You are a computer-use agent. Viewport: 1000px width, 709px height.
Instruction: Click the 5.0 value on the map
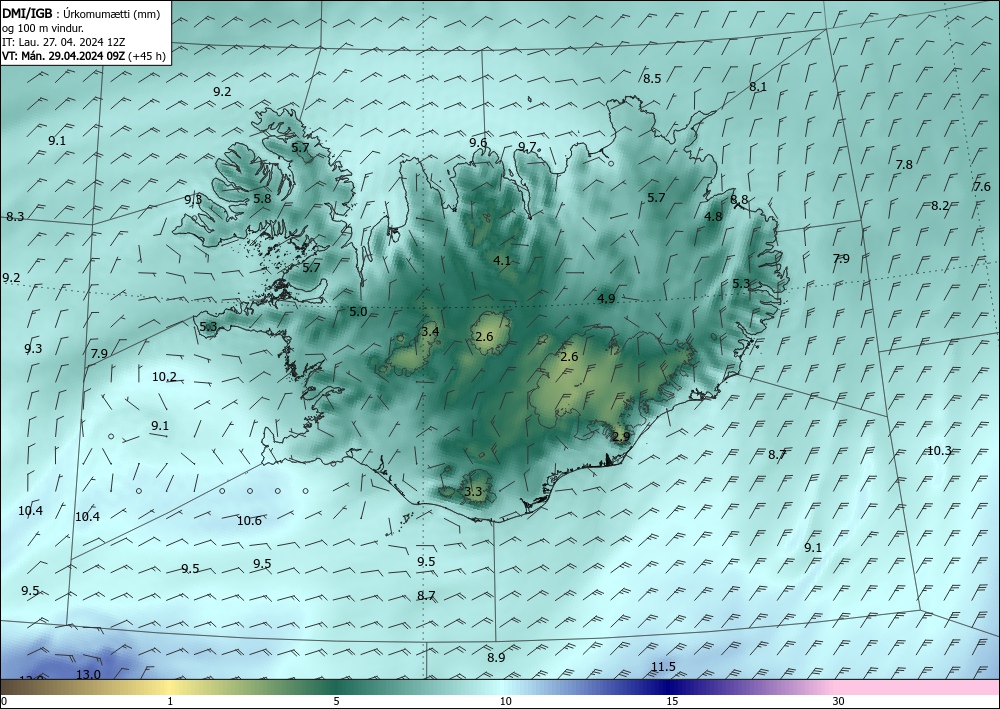click(x=358, y=312)
